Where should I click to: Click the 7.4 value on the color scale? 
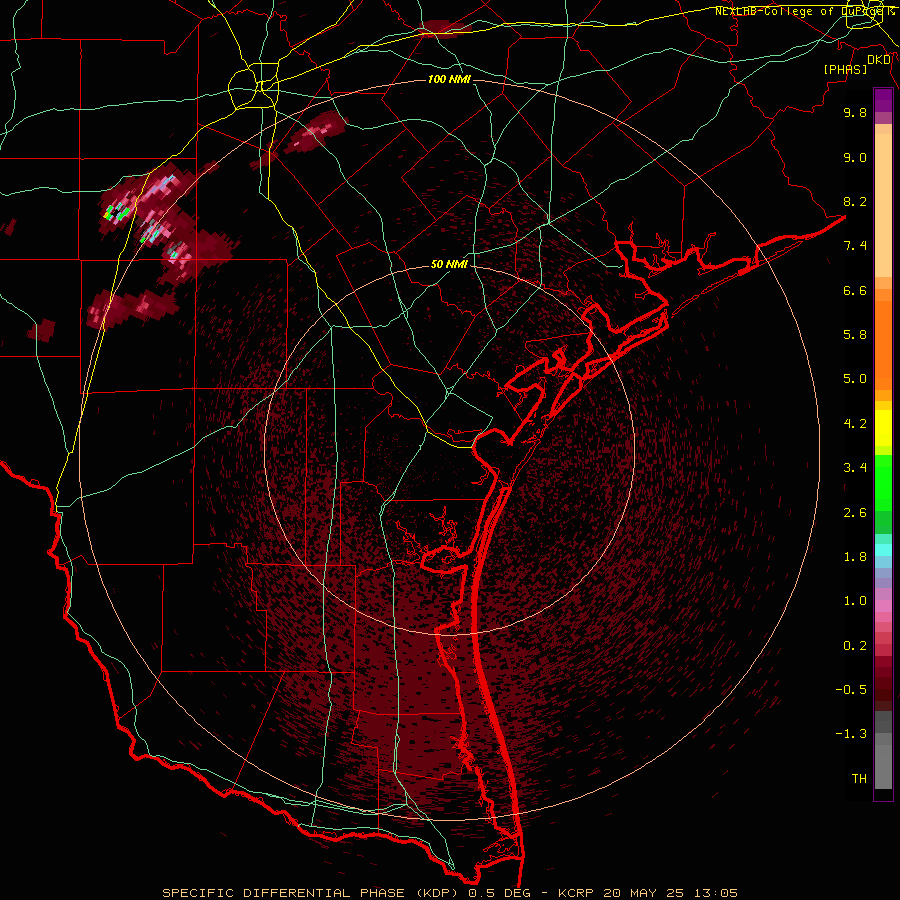coord(855,246)
